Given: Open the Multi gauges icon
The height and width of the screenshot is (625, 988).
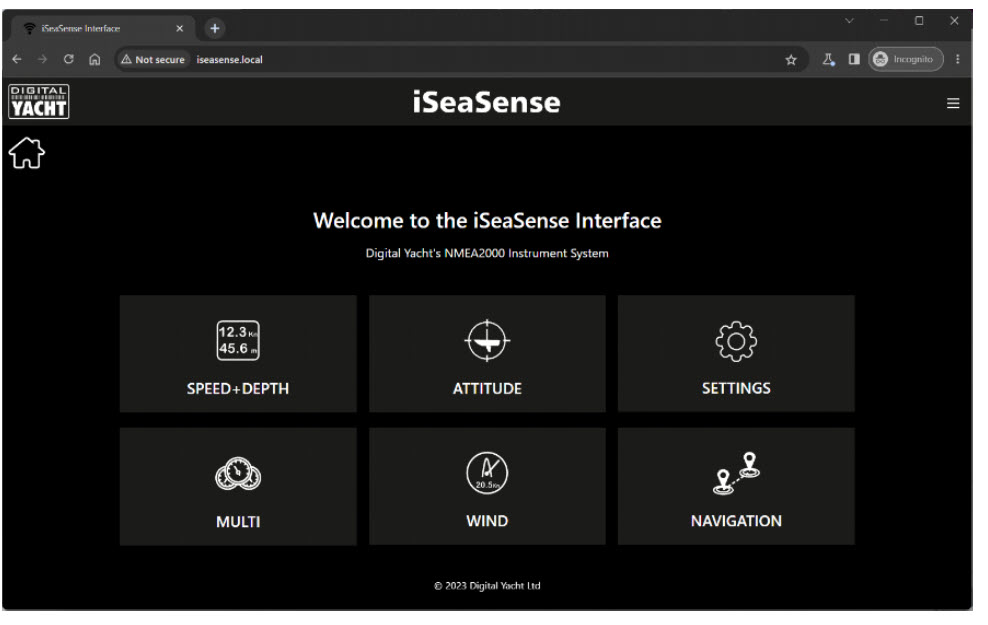Looking at the screenshot, I should 238,474.
